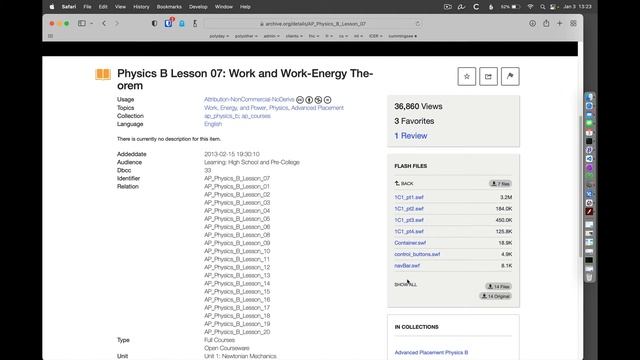Open Safari downloads icon
The image size is (640, 360).
point(532,24)
